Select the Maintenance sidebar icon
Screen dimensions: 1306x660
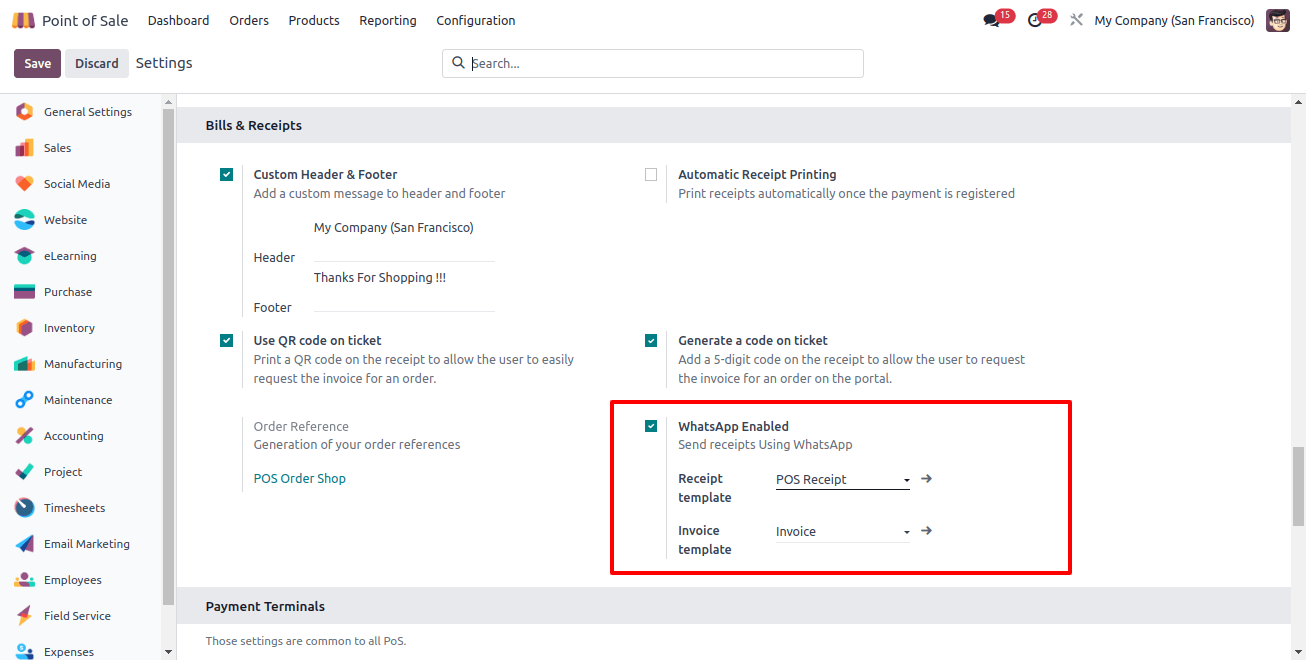[25, 400]
